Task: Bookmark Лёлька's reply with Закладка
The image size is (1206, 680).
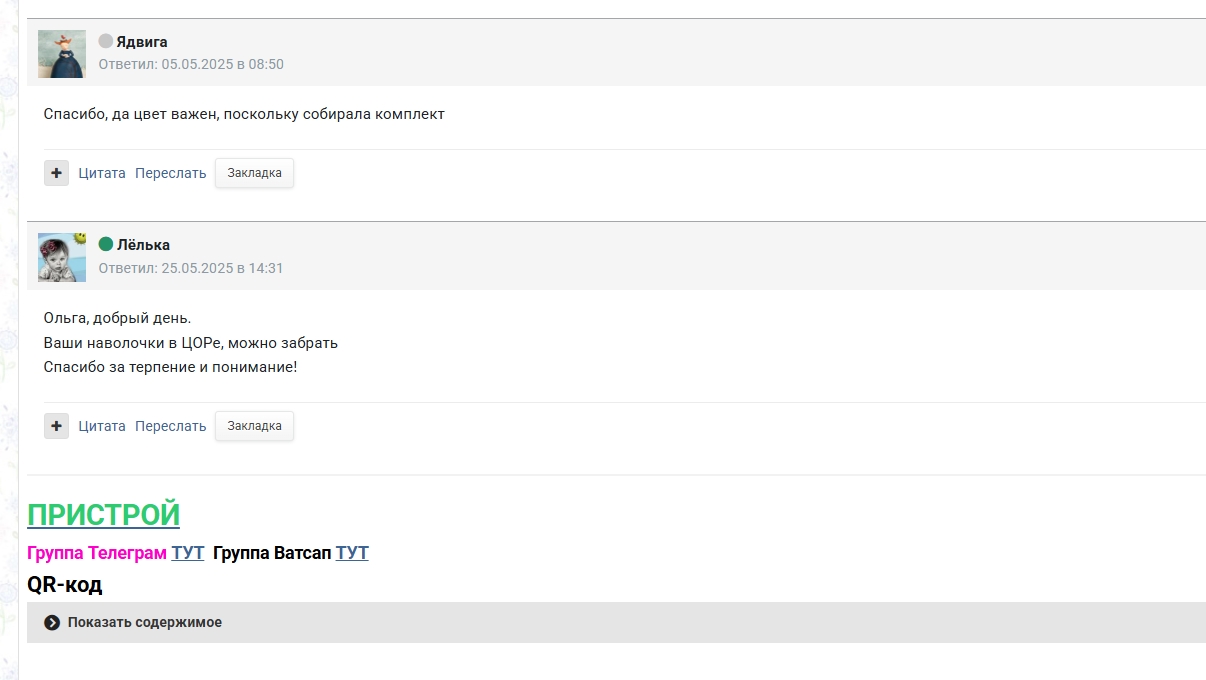Action: (x=254, y=426)
